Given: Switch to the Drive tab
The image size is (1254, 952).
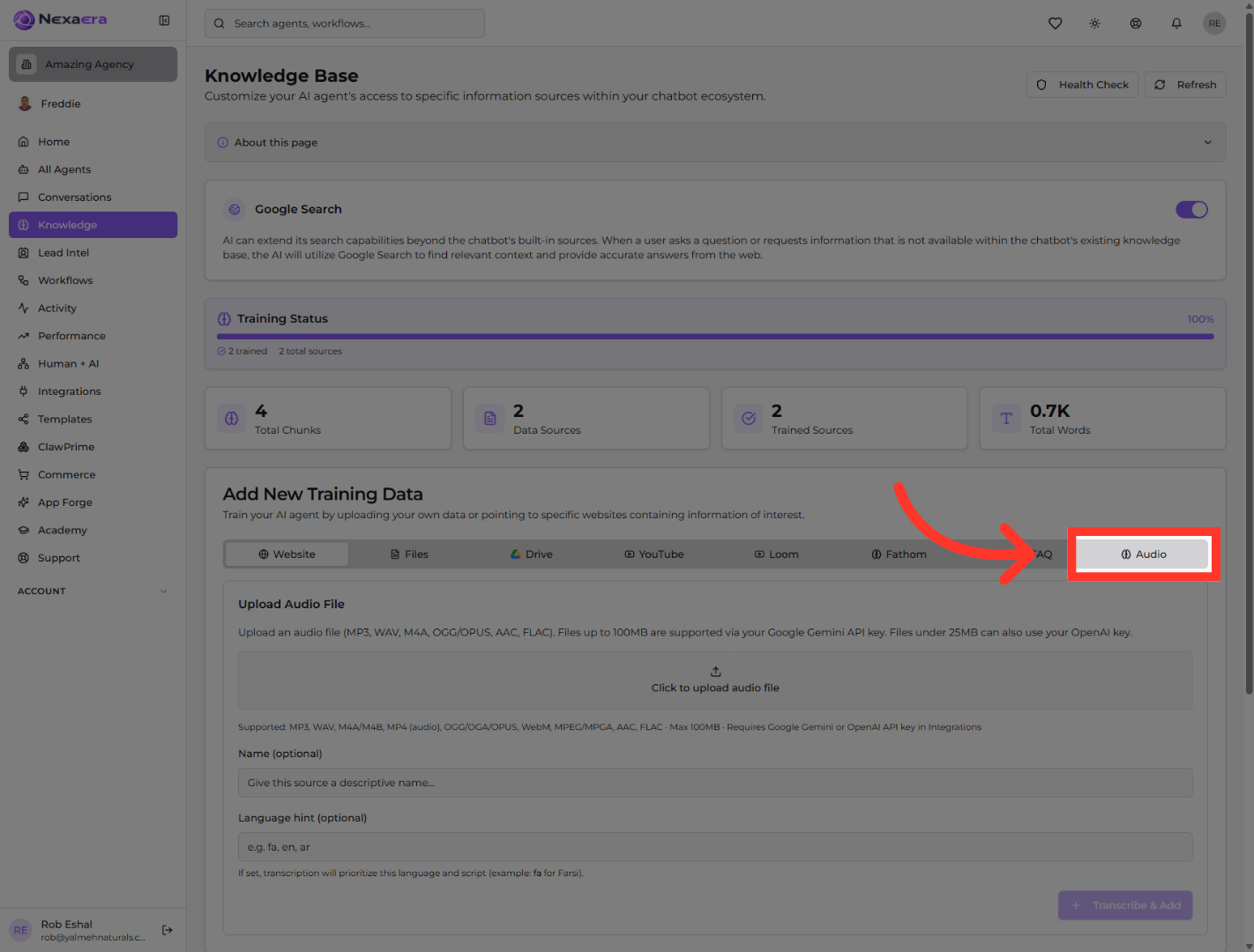Looking at the screenshot, I should click(x=532, y=554).
